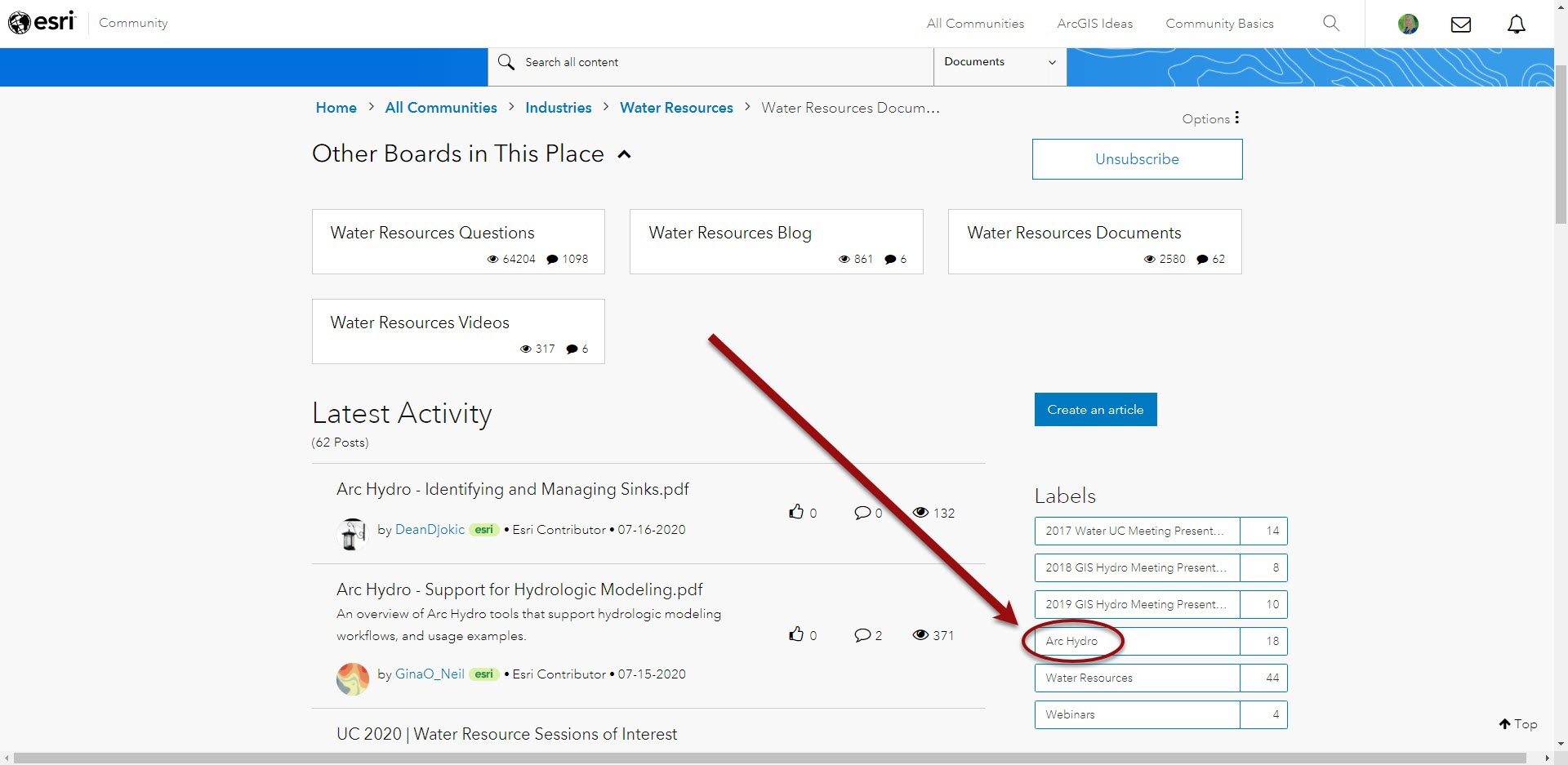The height and width of the screenshot is (765, 1568).
Task: Open UC 2020 Water Resource Sessions of Interest
Action: click(506, 734)
